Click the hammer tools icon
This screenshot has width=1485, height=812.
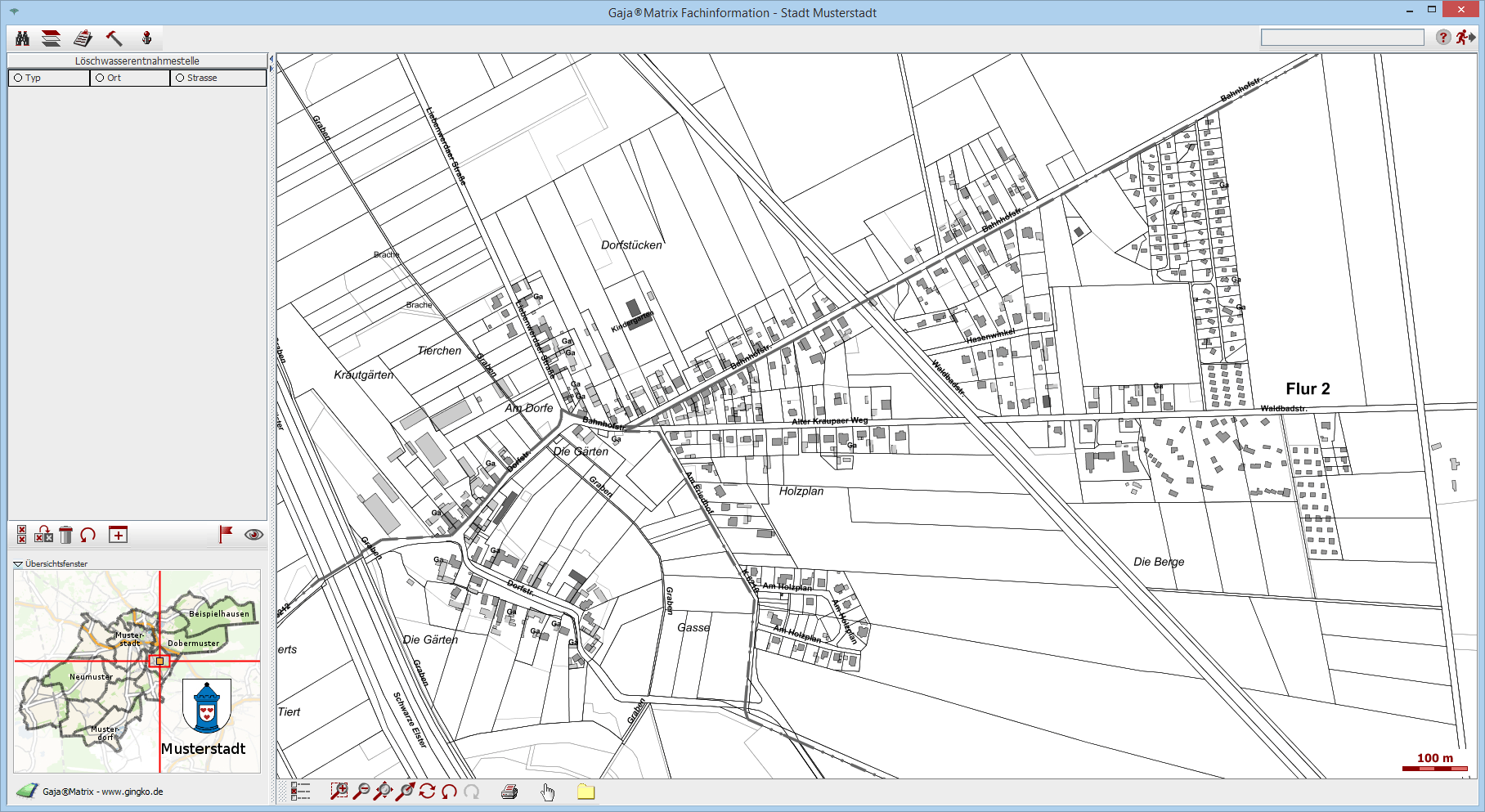[x=114, y=38]
